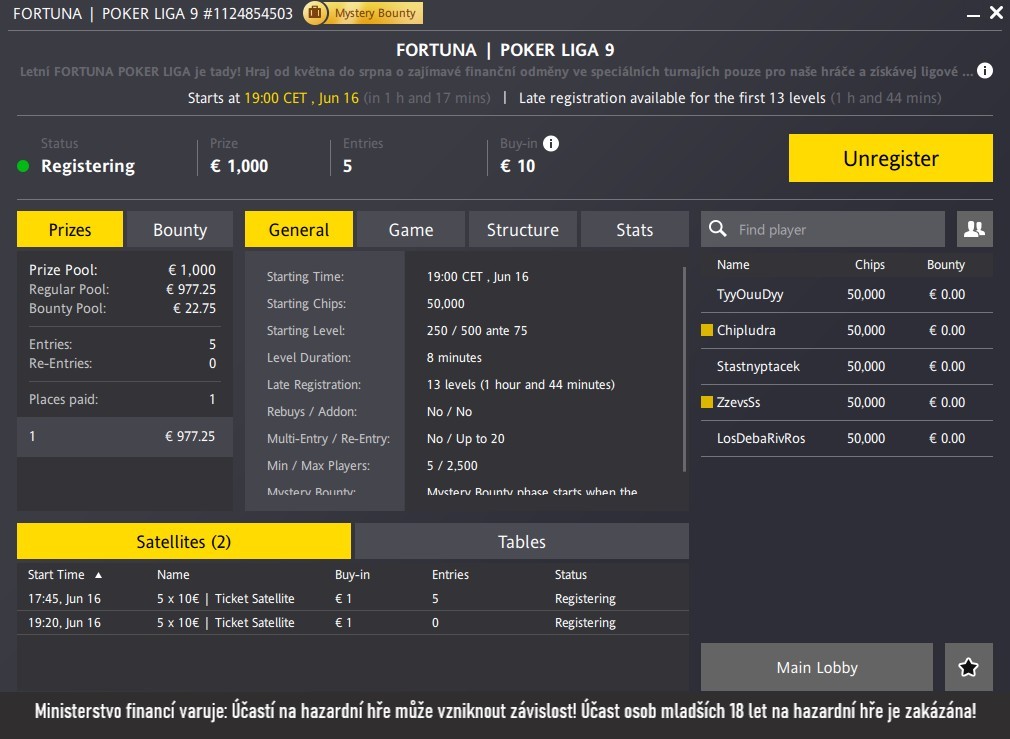Screen dimensions: 1010x739
Task: Click the Late Registration 13 levels value
Action: click(x=520, y=385)
